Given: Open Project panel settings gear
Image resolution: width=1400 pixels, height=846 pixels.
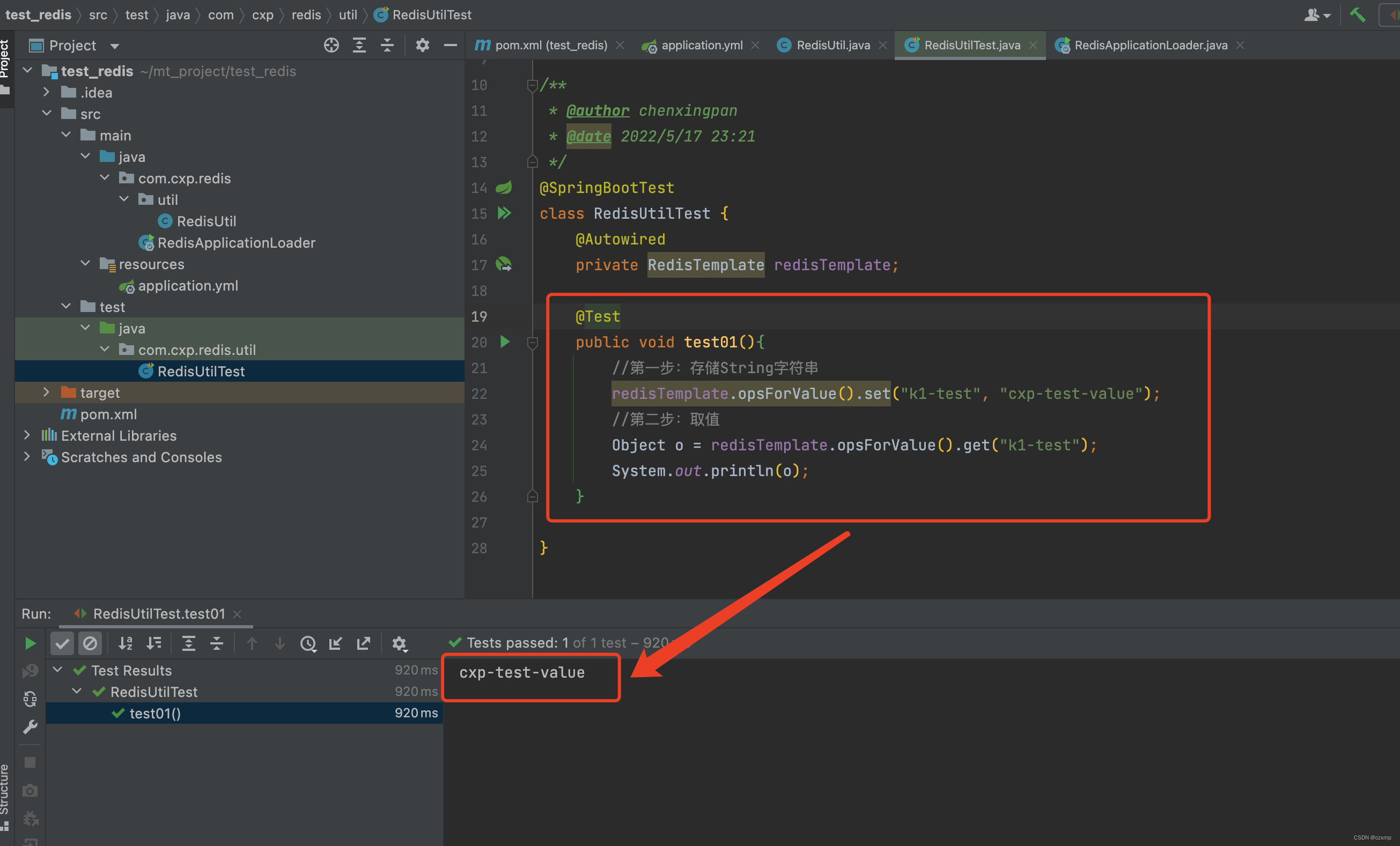Looking at the screenshot, I should pyautogui.click(x=422, y=45).
